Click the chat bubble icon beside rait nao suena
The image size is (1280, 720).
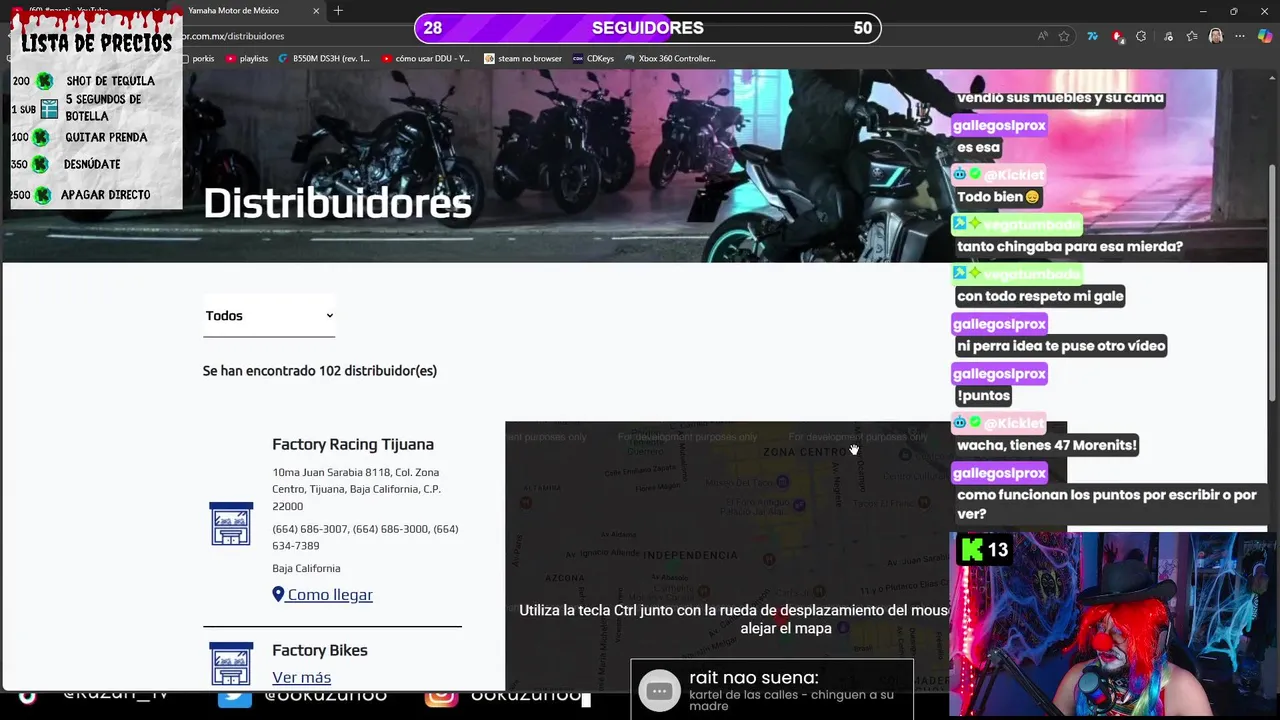pos(659,691)
